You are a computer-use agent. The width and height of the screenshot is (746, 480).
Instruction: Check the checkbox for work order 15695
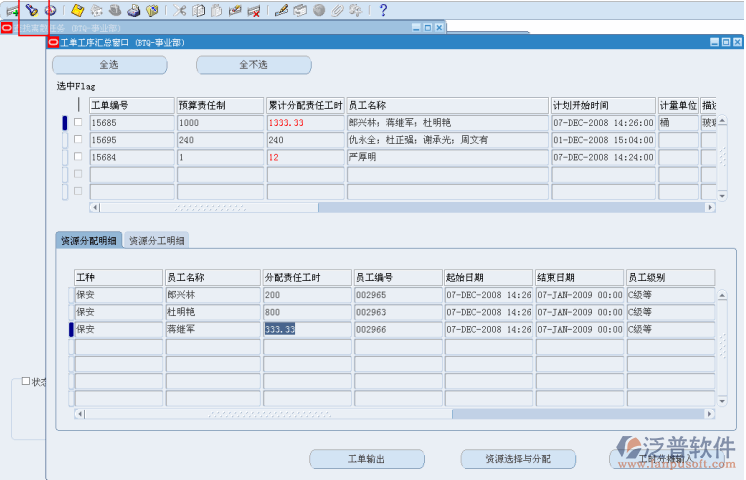[x=78, y=140]
